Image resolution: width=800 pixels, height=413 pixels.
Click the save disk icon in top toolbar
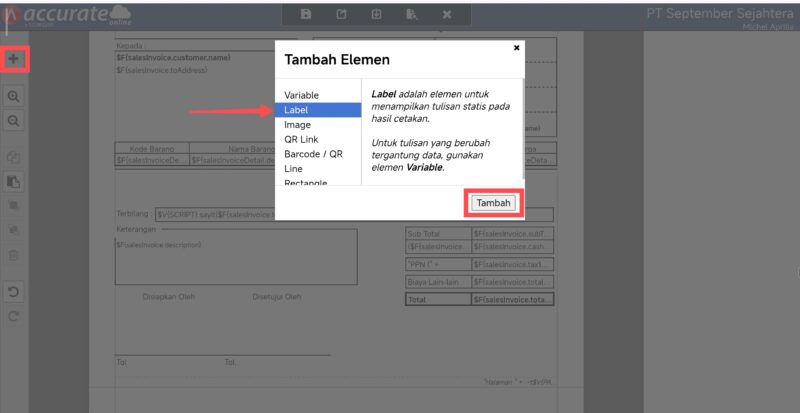(x=306, y=14)
